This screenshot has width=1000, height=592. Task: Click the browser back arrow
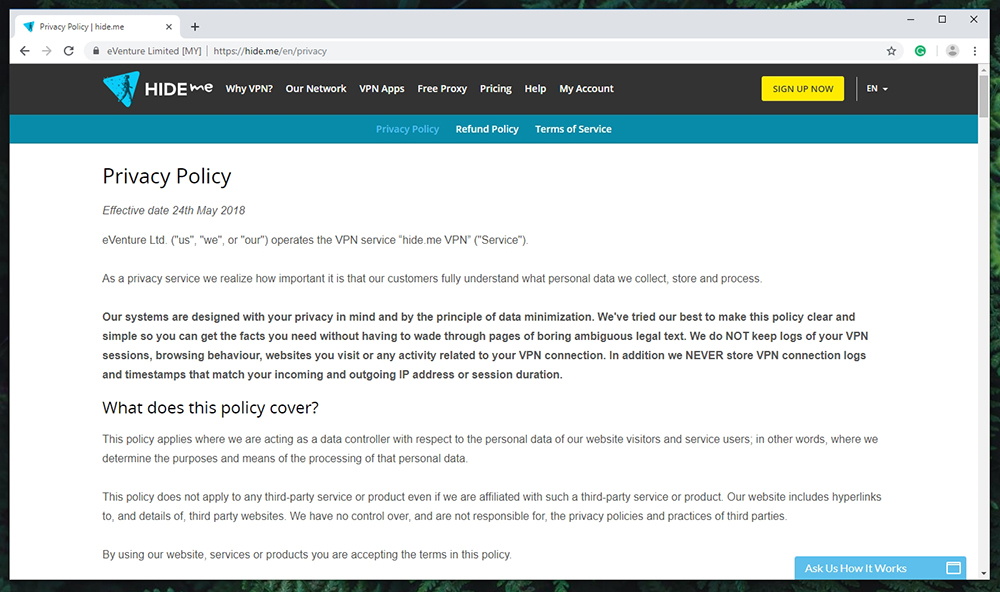(x=24, y=51)
